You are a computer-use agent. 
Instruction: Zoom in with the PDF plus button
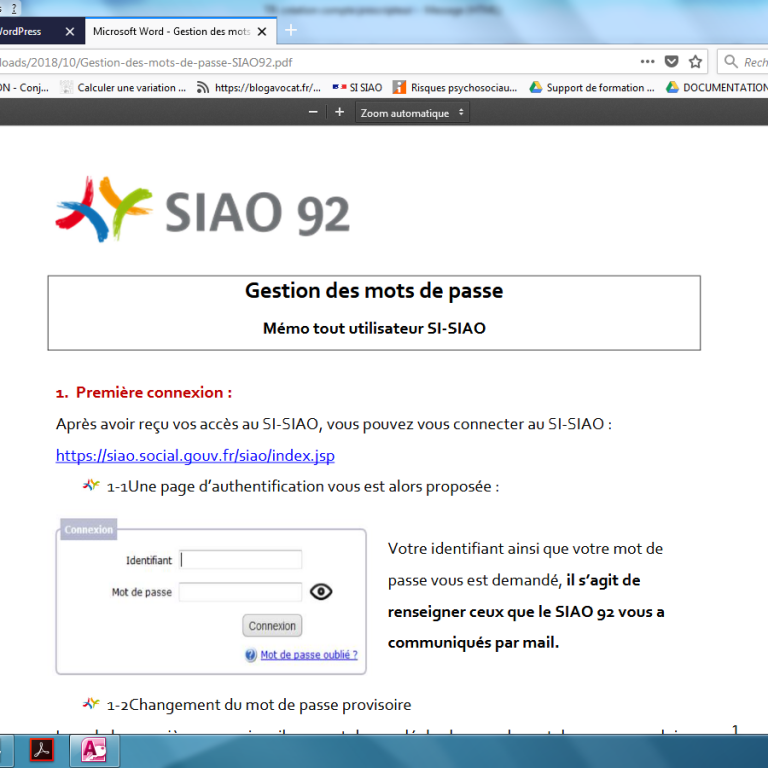click(339, 112)
